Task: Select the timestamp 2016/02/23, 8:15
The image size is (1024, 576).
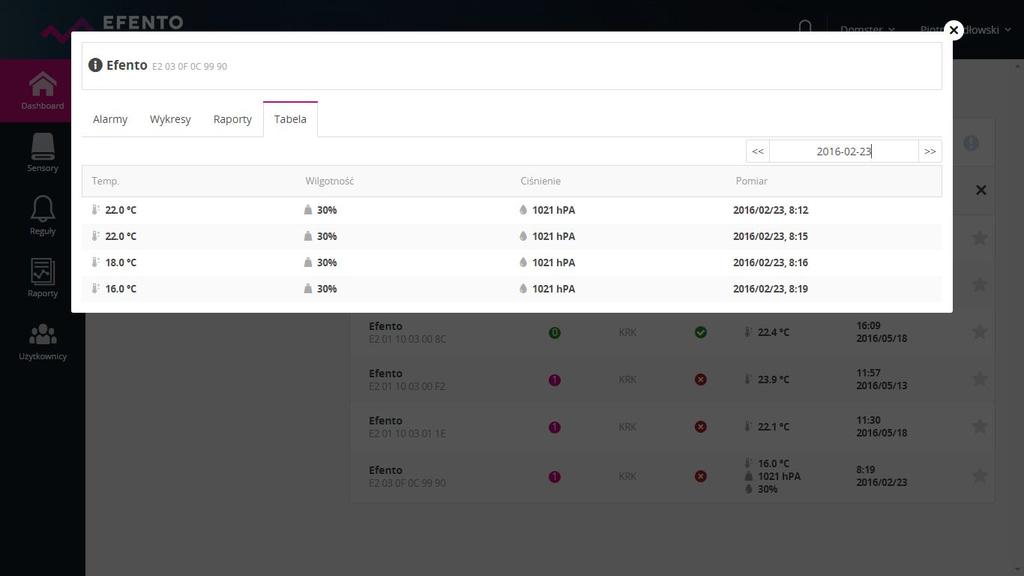Action: [771, 236]
